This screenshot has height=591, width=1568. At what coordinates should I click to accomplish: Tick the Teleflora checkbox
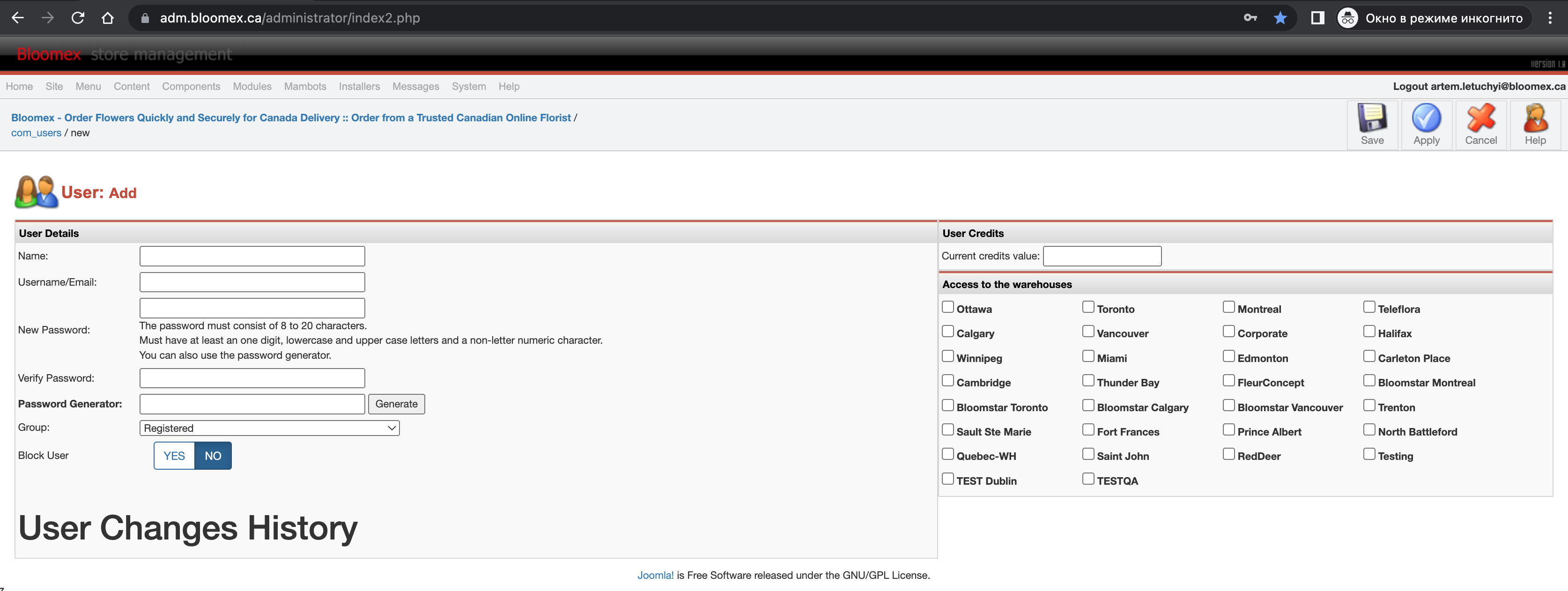coord(1369,307)
